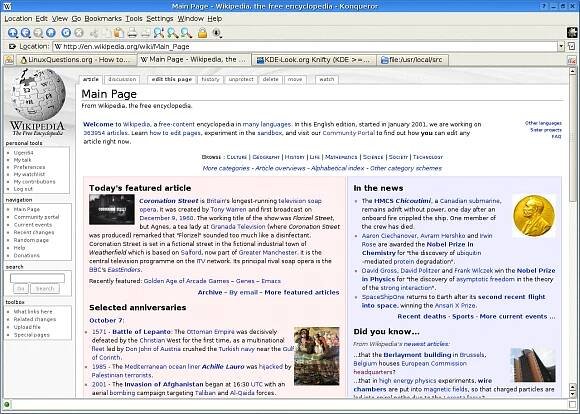This screenshot has height=414, width=580.
Task: Open the Tools menu
Action: [x=134, y=18]
